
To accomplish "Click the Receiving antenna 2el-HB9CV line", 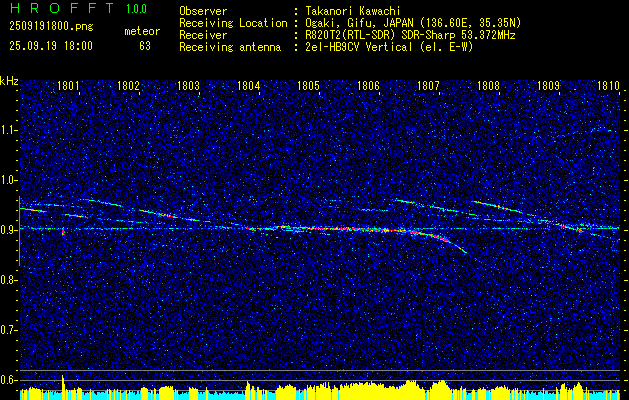I will coord(390,47).
